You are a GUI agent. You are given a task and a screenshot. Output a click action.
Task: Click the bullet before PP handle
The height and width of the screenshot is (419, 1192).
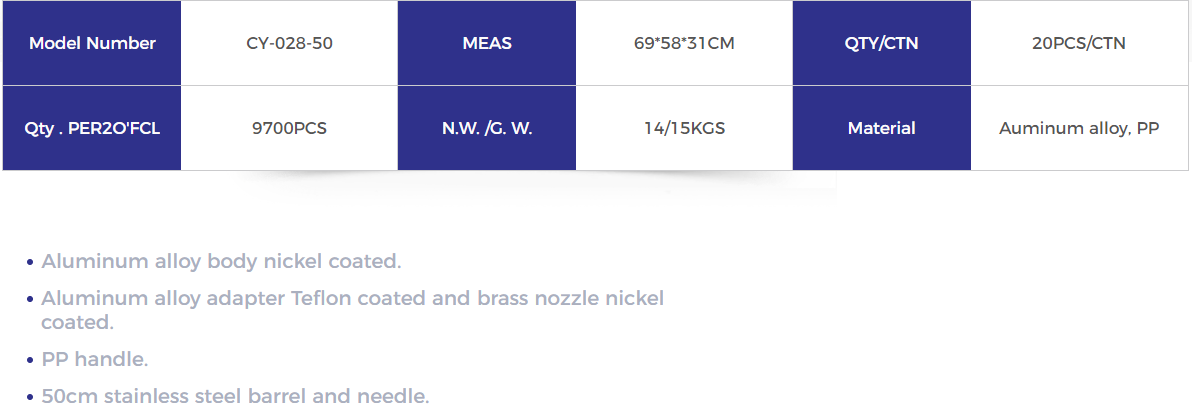point(30,360)
